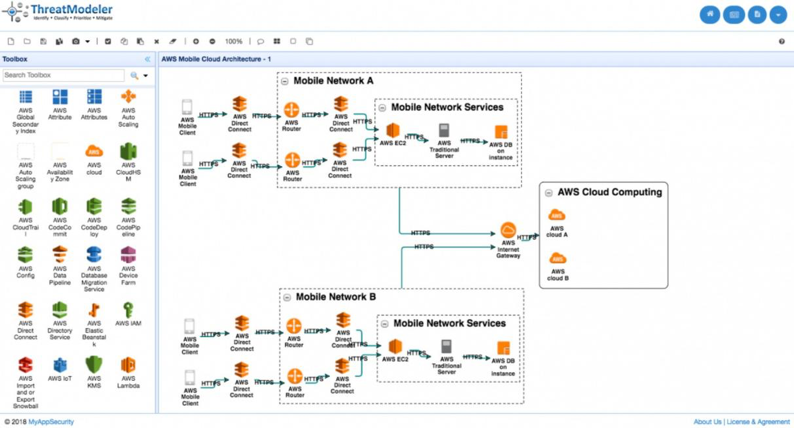
Task: Select AWS KMS toolbox item
Action: point(94,372)
